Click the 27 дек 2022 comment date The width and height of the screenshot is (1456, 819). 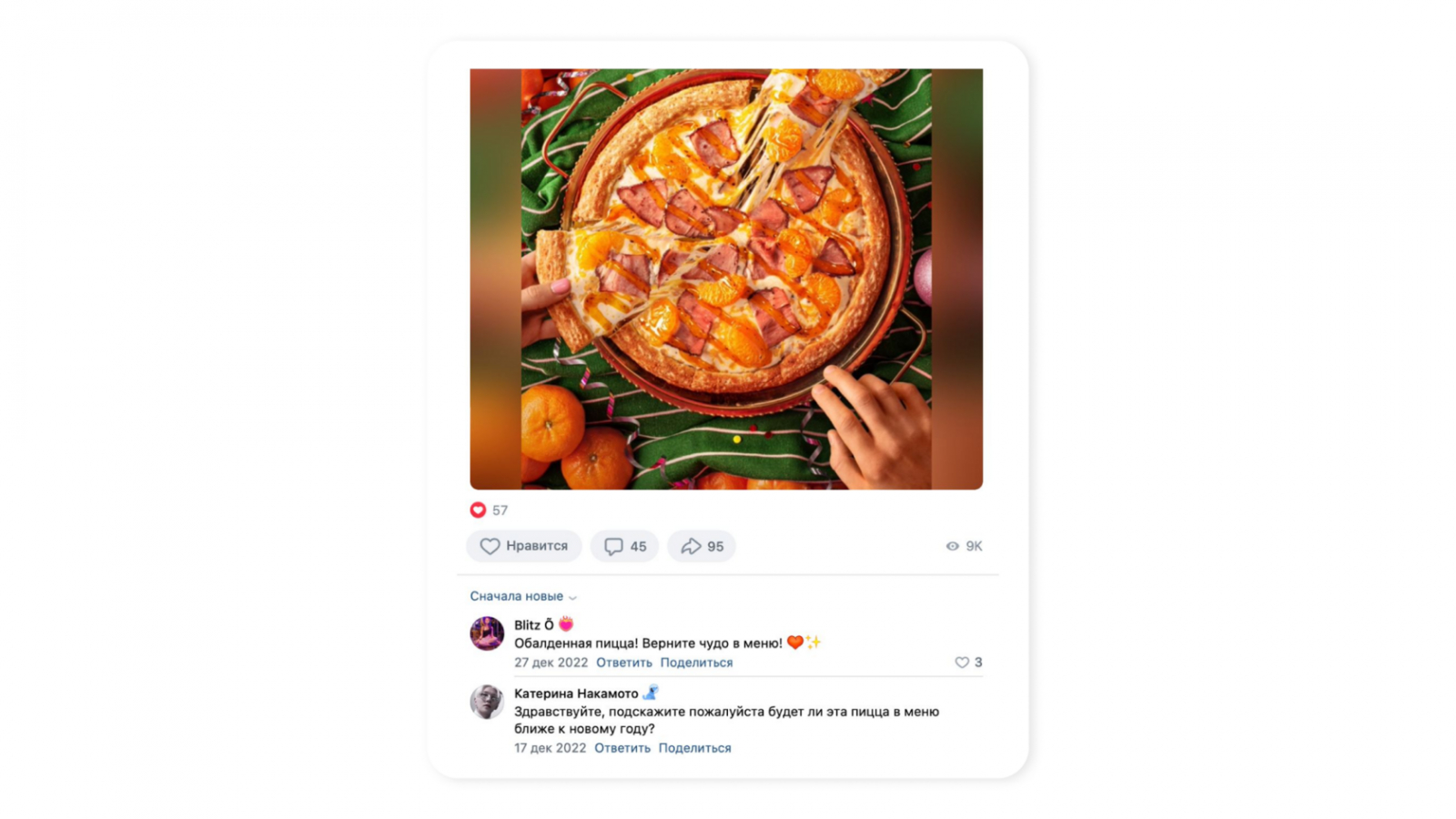(x=551, y=662)
